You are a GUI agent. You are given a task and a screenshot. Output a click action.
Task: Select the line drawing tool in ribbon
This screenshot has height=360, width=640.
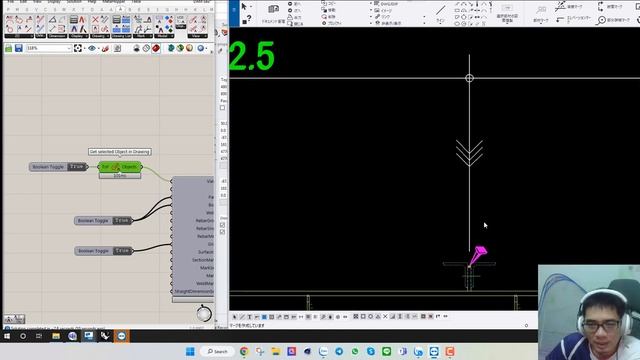[441, 10]
